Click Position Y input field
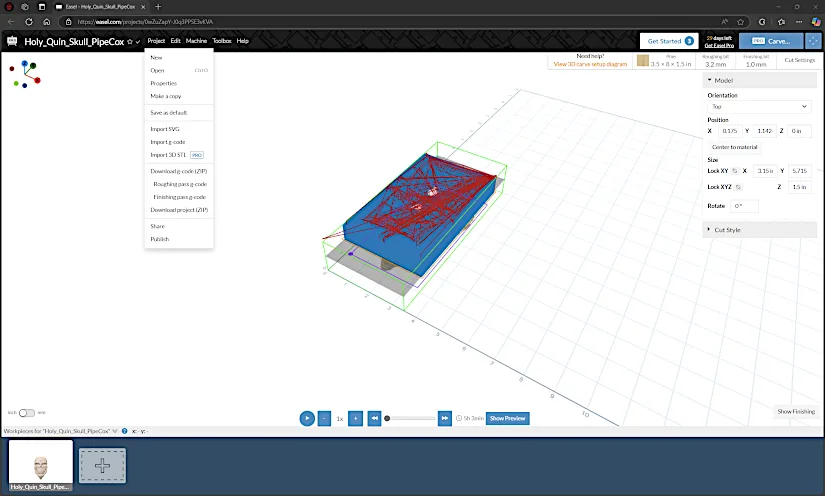Image resolution: width=825 pixels, height=496 pixels. [x=764, y=131]
